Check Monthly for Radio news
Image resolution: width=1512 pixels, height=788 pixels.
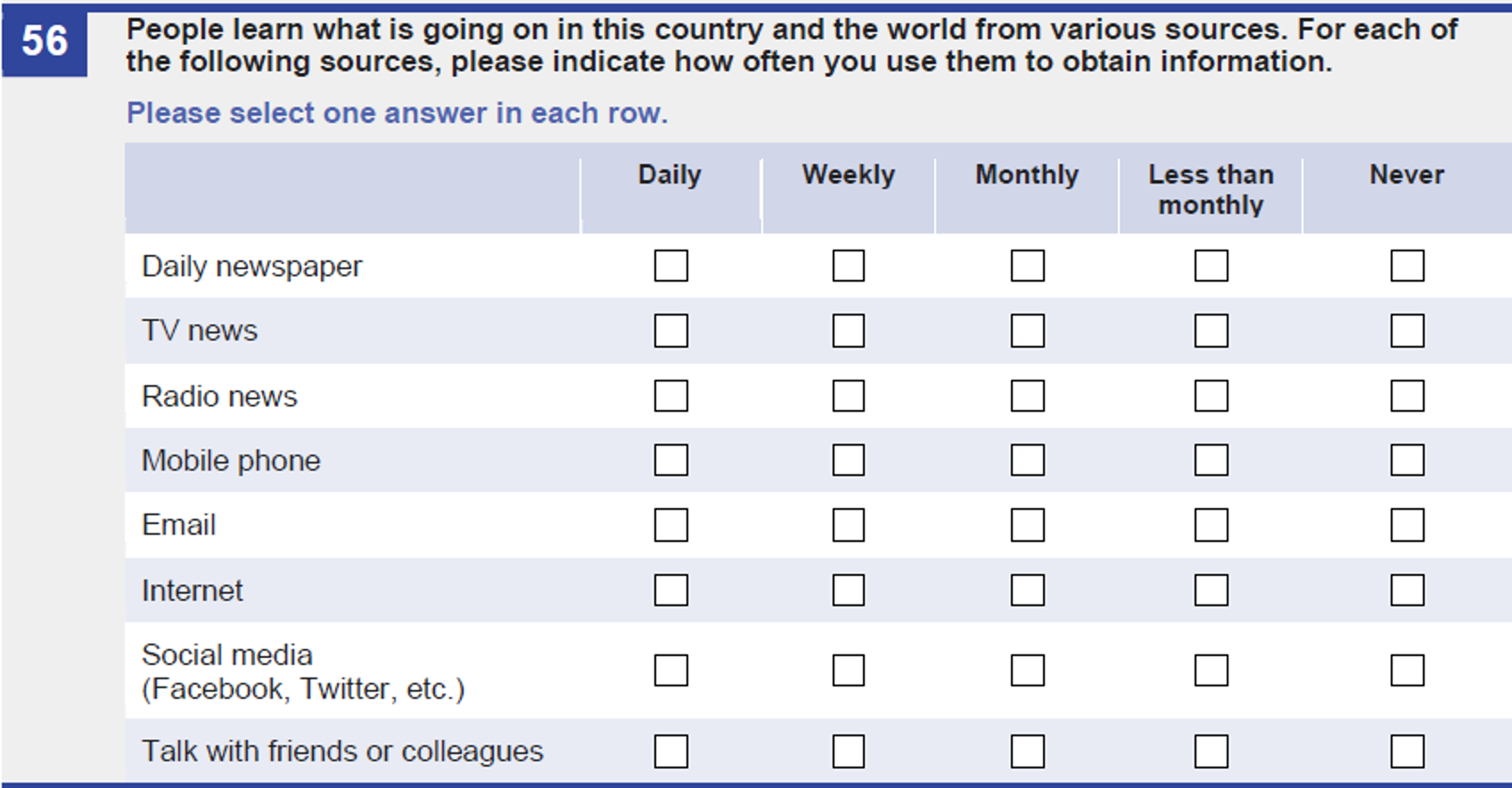tap(1027, 396)
